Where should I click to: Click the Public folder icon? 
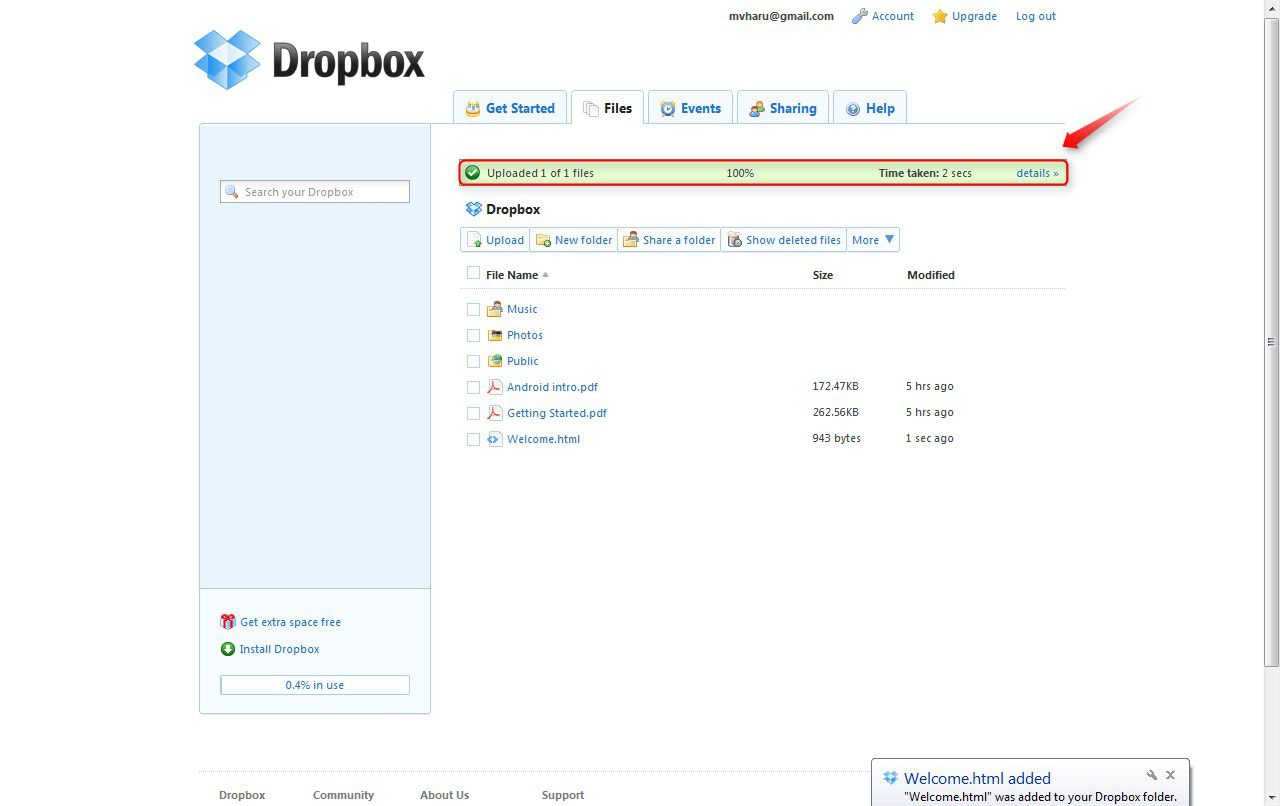tap(494, 361)
